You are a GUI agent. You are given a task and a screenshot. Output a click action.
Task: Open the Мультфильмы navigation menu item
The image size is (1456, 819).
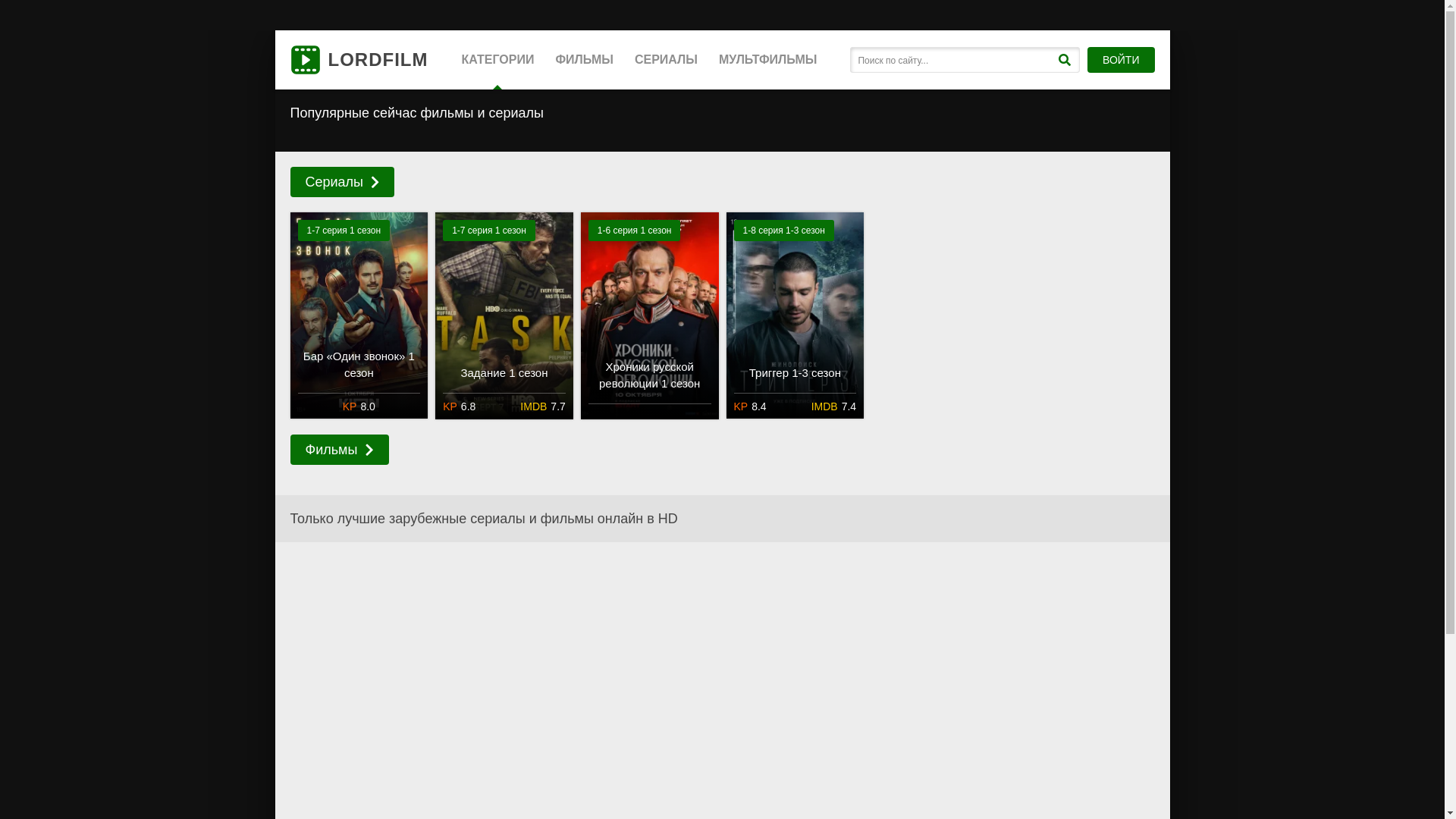767,60
